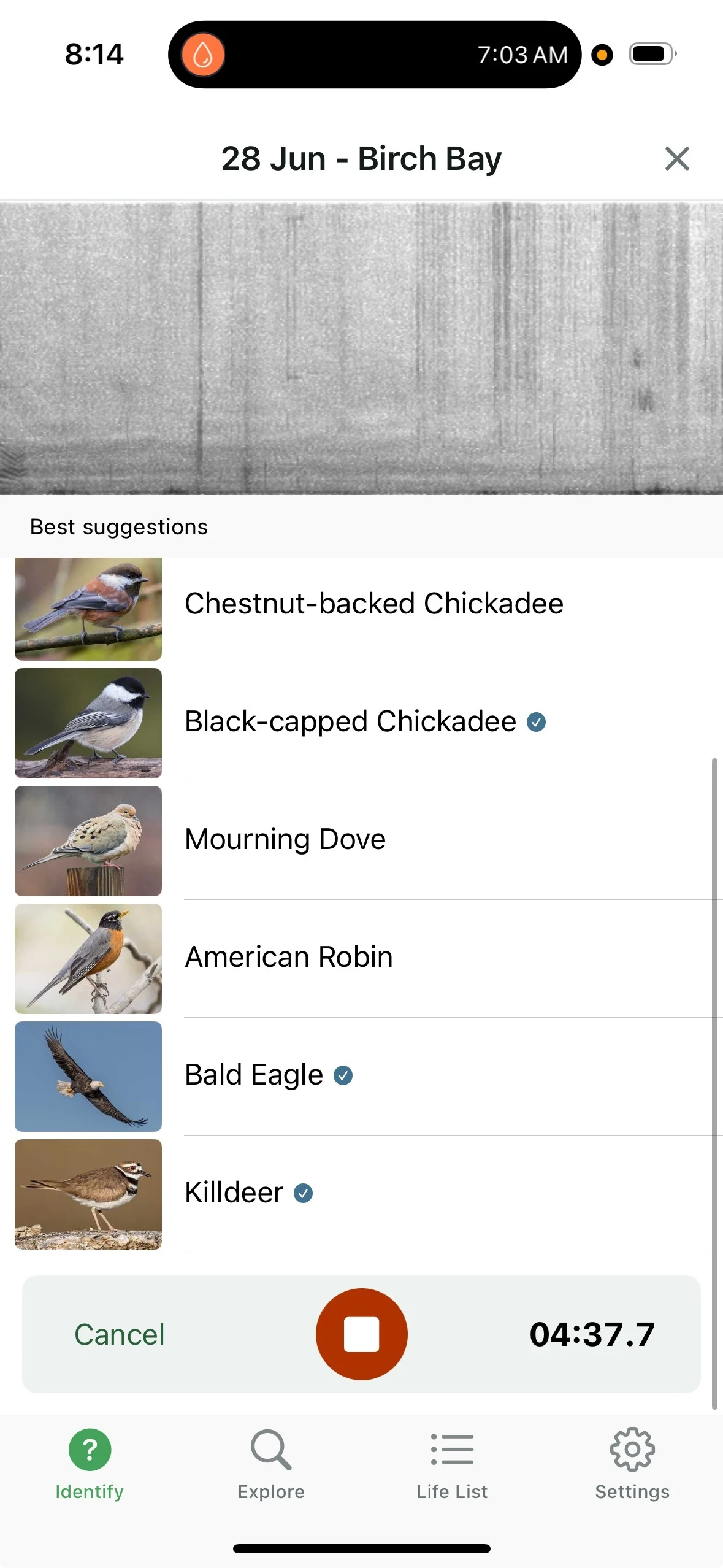Select the Mourning Dove suggestion

(x=286, y=839)
